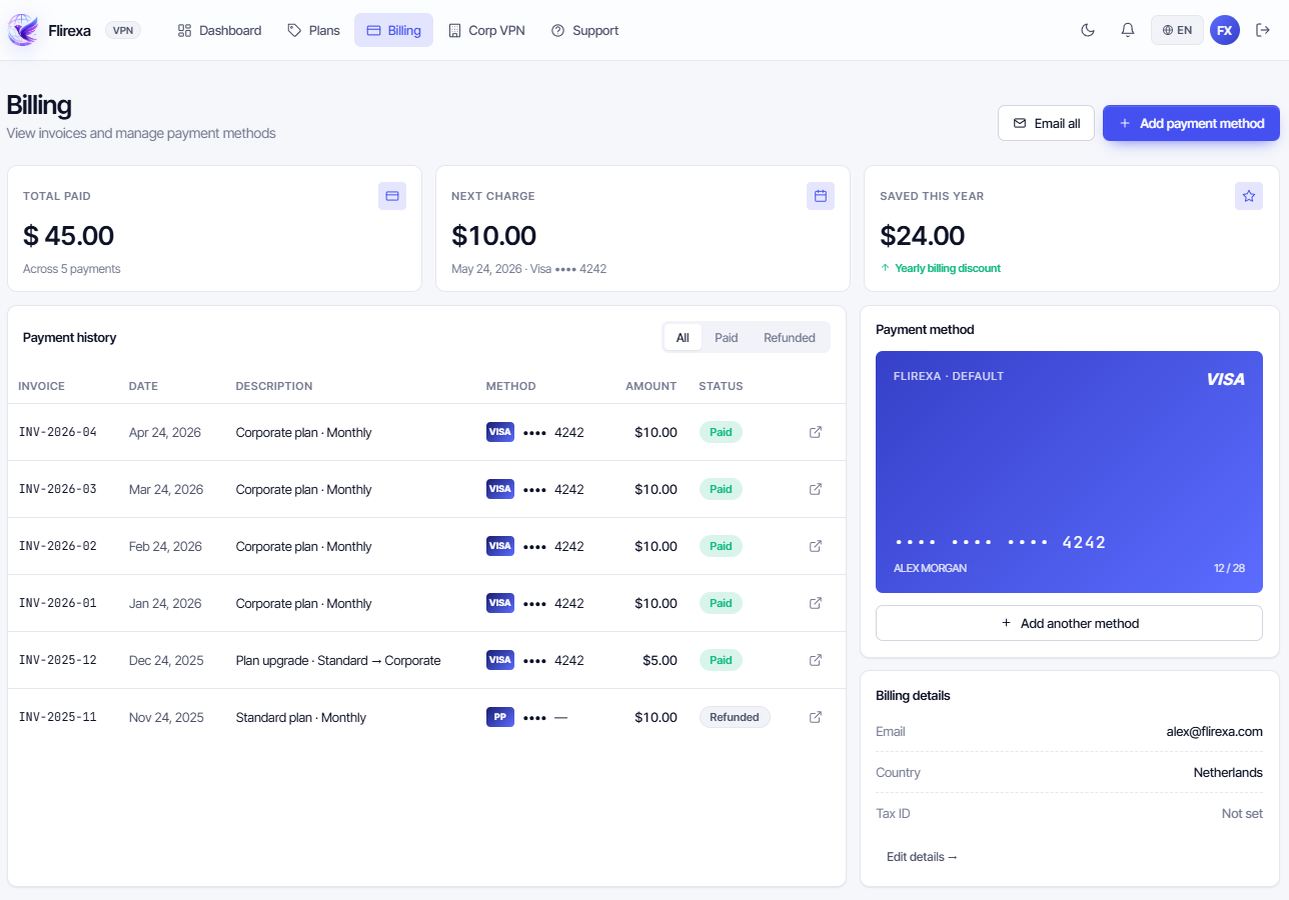Open notifications bell icon

1128,30
